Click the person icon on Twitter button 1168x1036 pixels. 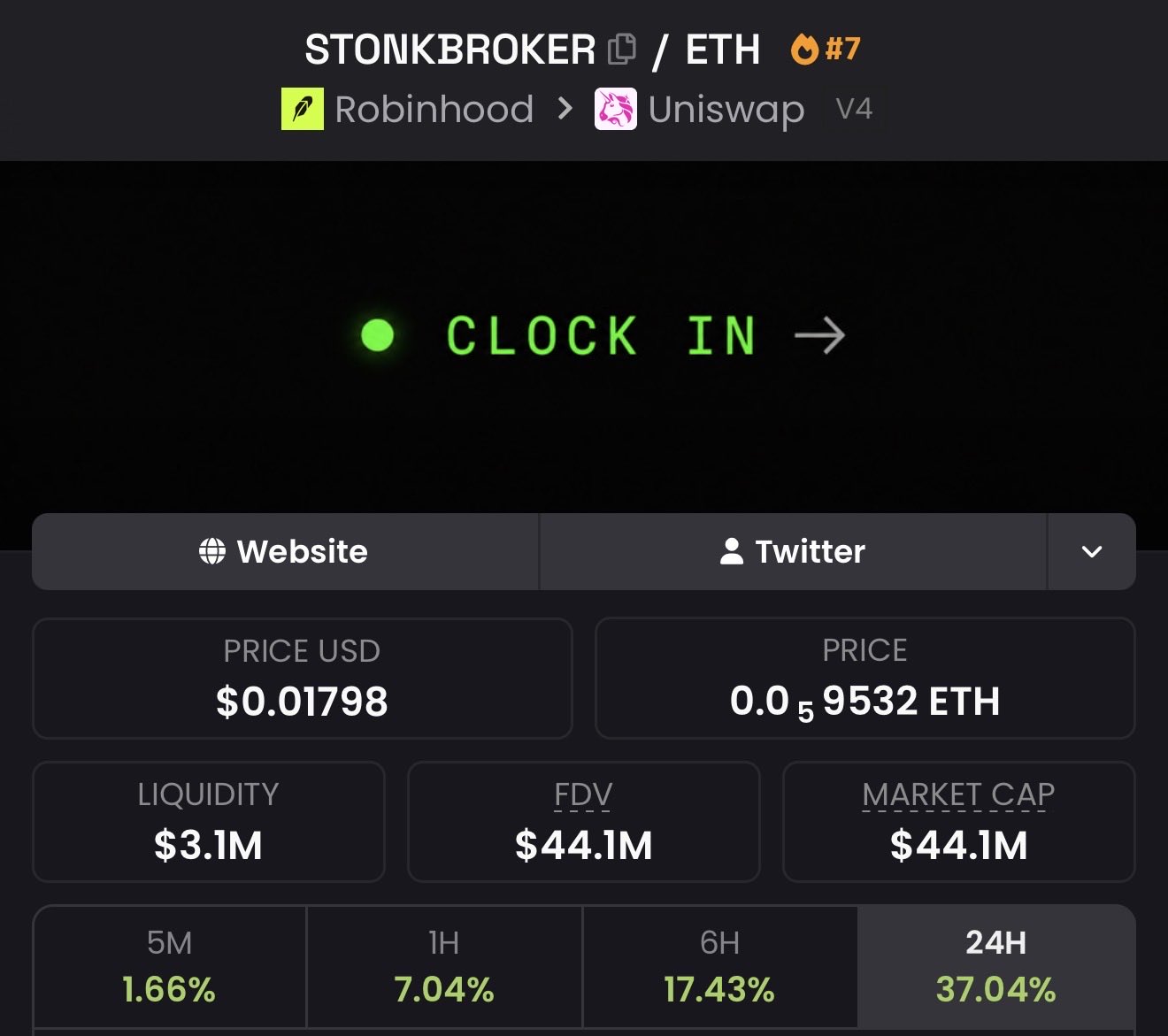(x=732, y=551)
